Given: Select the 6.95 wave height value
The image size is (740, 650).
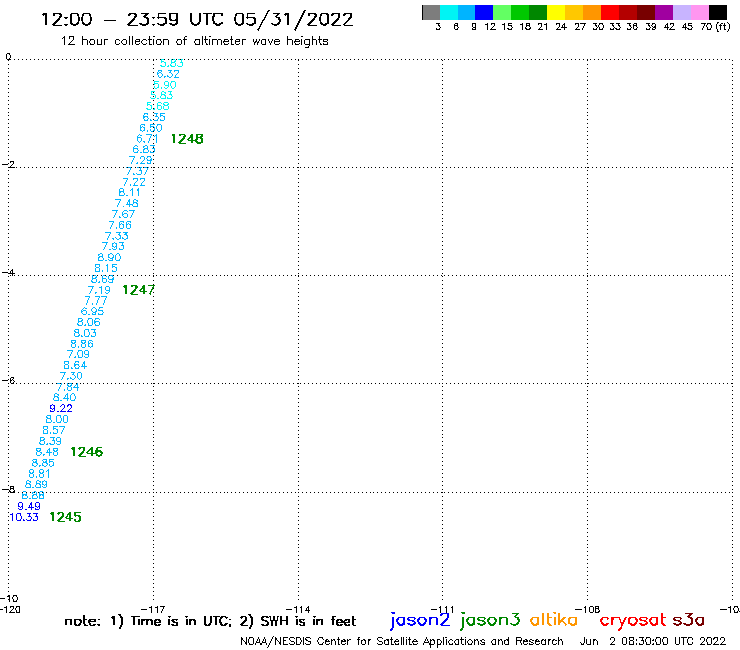Looking at the screenshot, I should coord(92,311).
